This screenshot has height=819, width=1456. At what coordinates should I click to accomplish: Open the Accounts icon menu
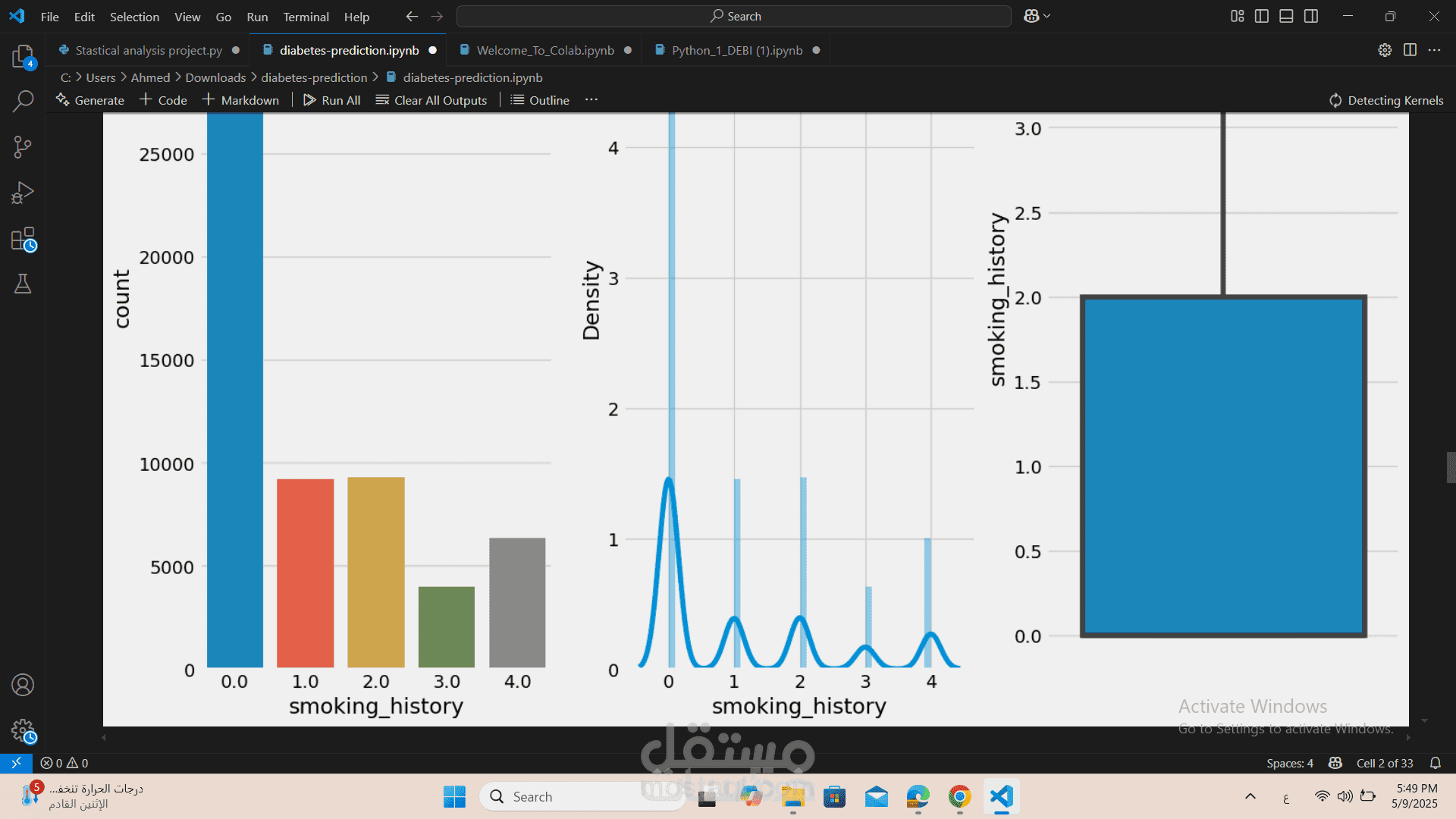coord(23,685)
